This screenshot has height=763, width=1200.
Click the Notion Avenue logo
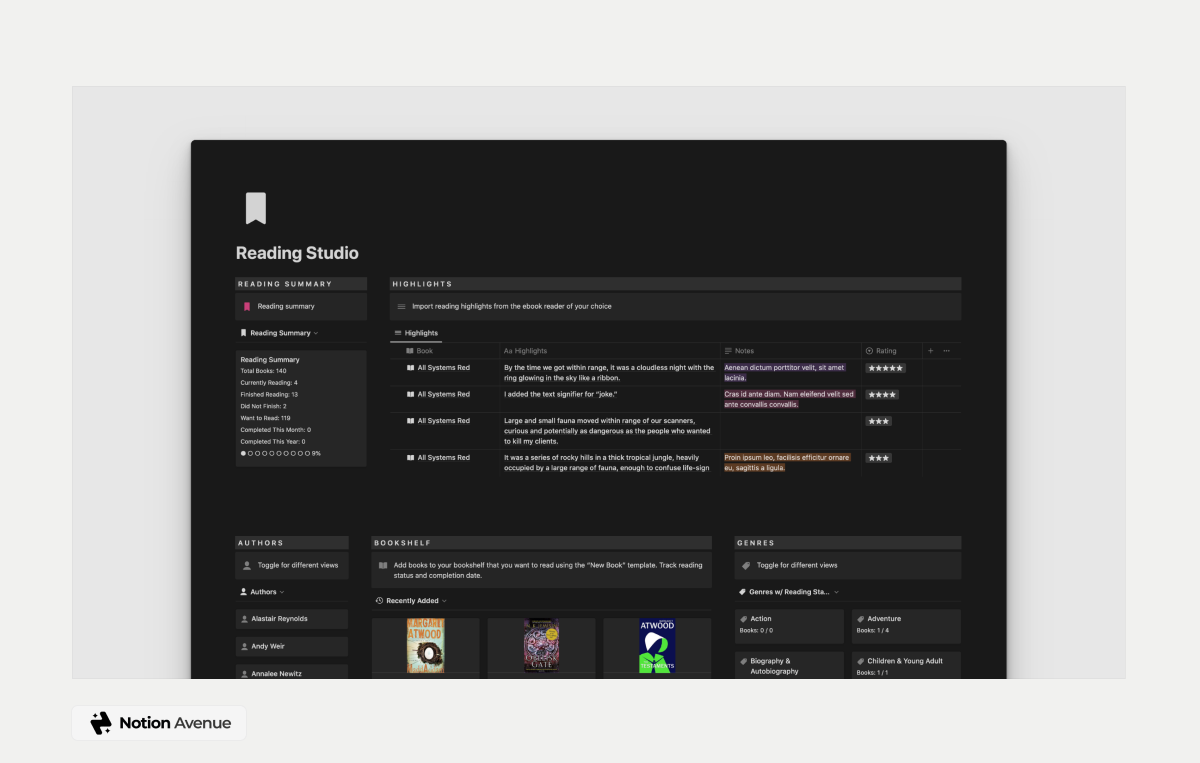[x=161, y=723]
